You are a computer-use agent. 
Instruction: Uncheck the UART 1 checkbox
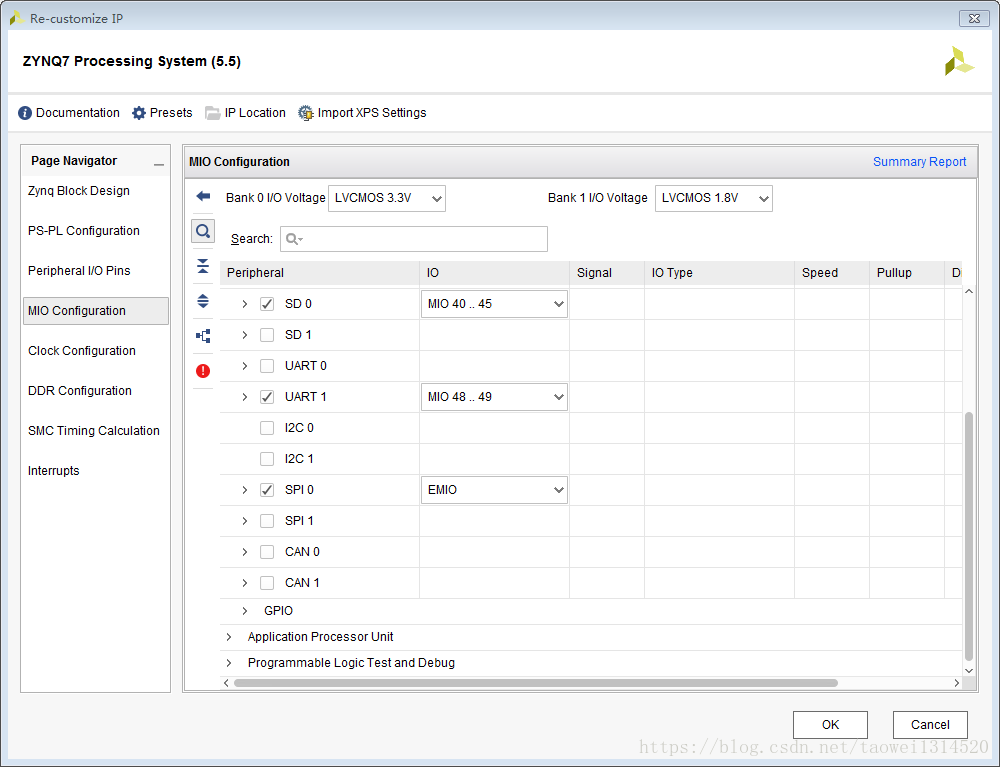point(267,397)
